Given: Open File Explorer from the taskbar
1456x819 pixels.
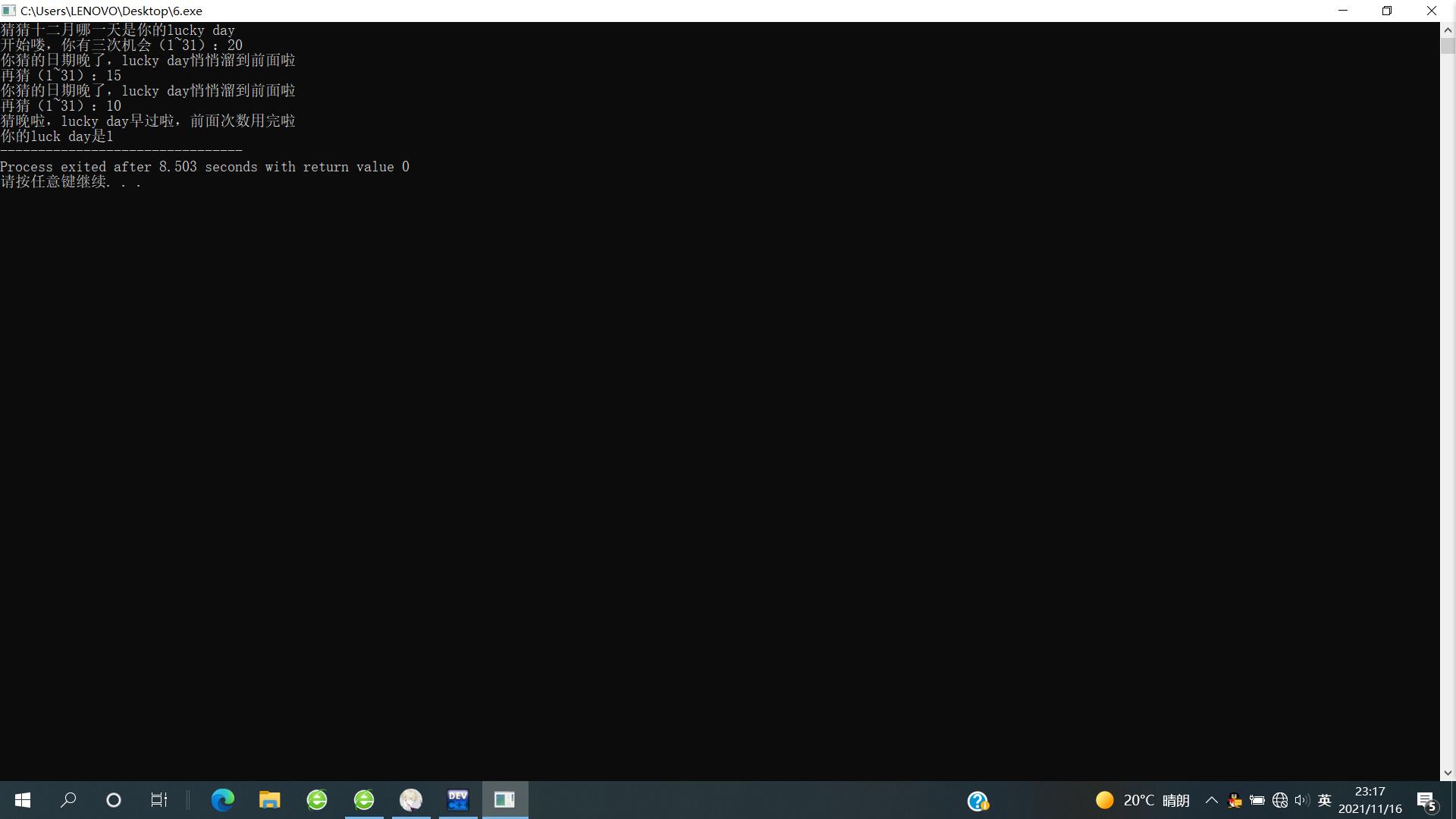Looking at the screenshot, I should click(270, 800).
